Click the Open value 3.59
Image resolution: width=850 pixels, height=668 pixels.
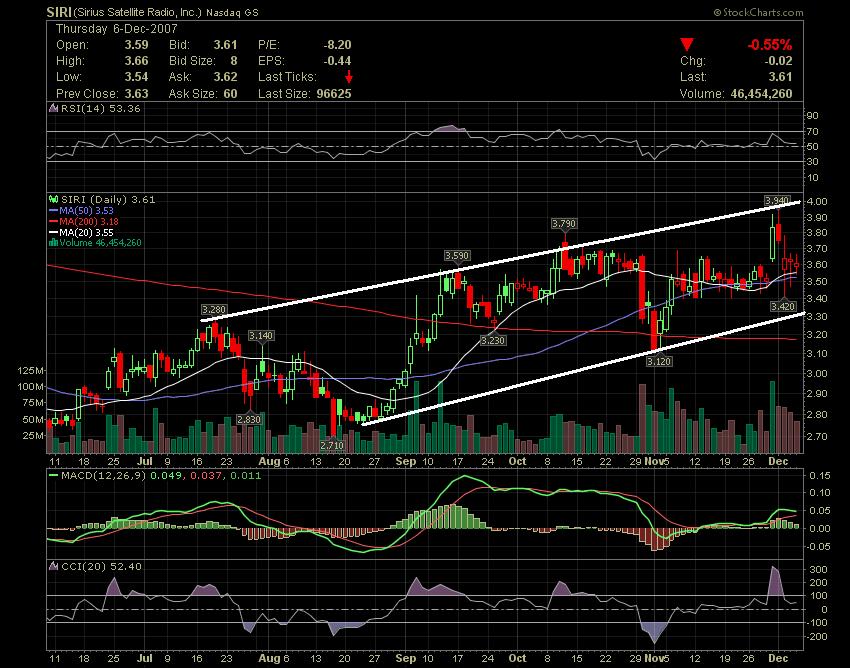tap(136, 44)
